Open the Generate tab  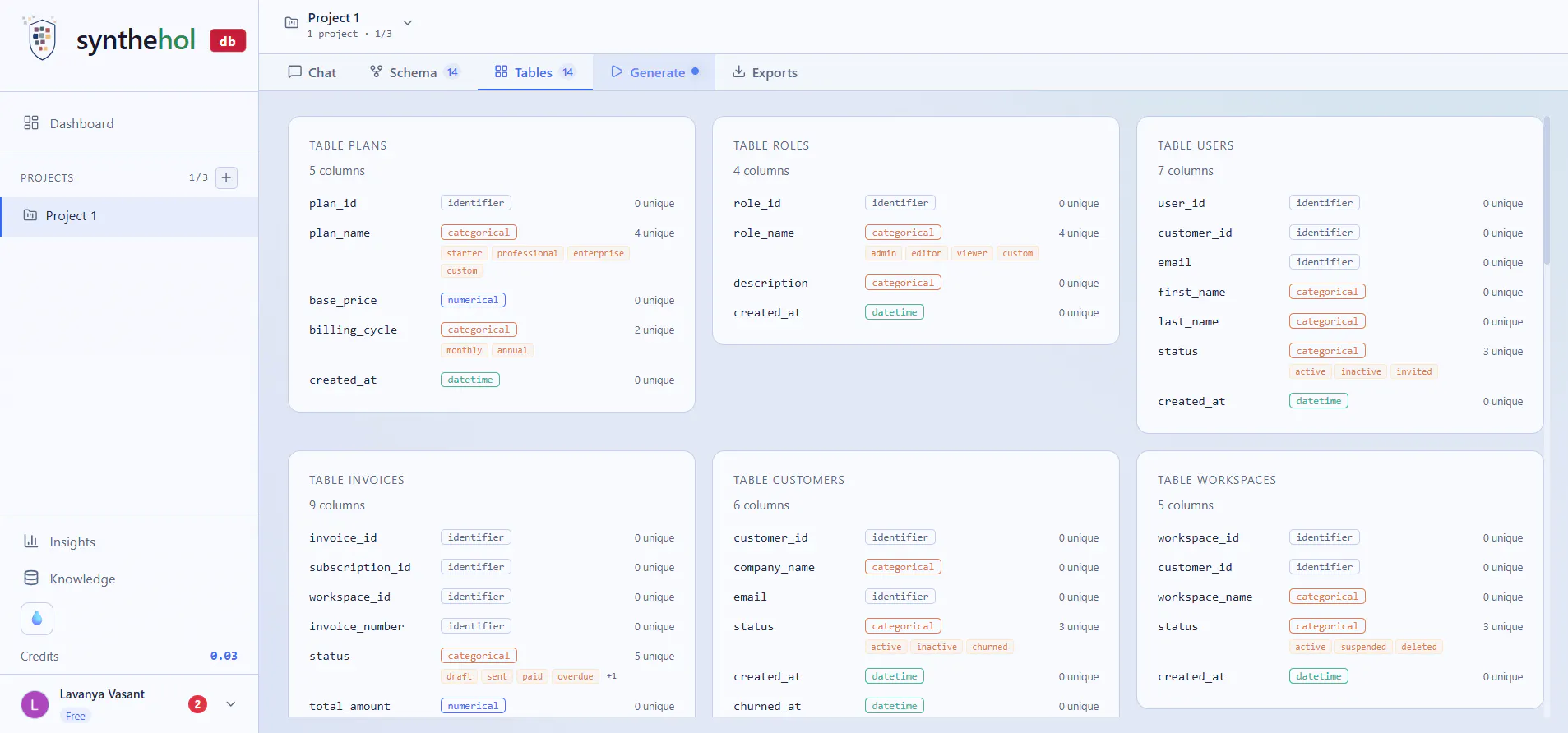tap(654, 72)
